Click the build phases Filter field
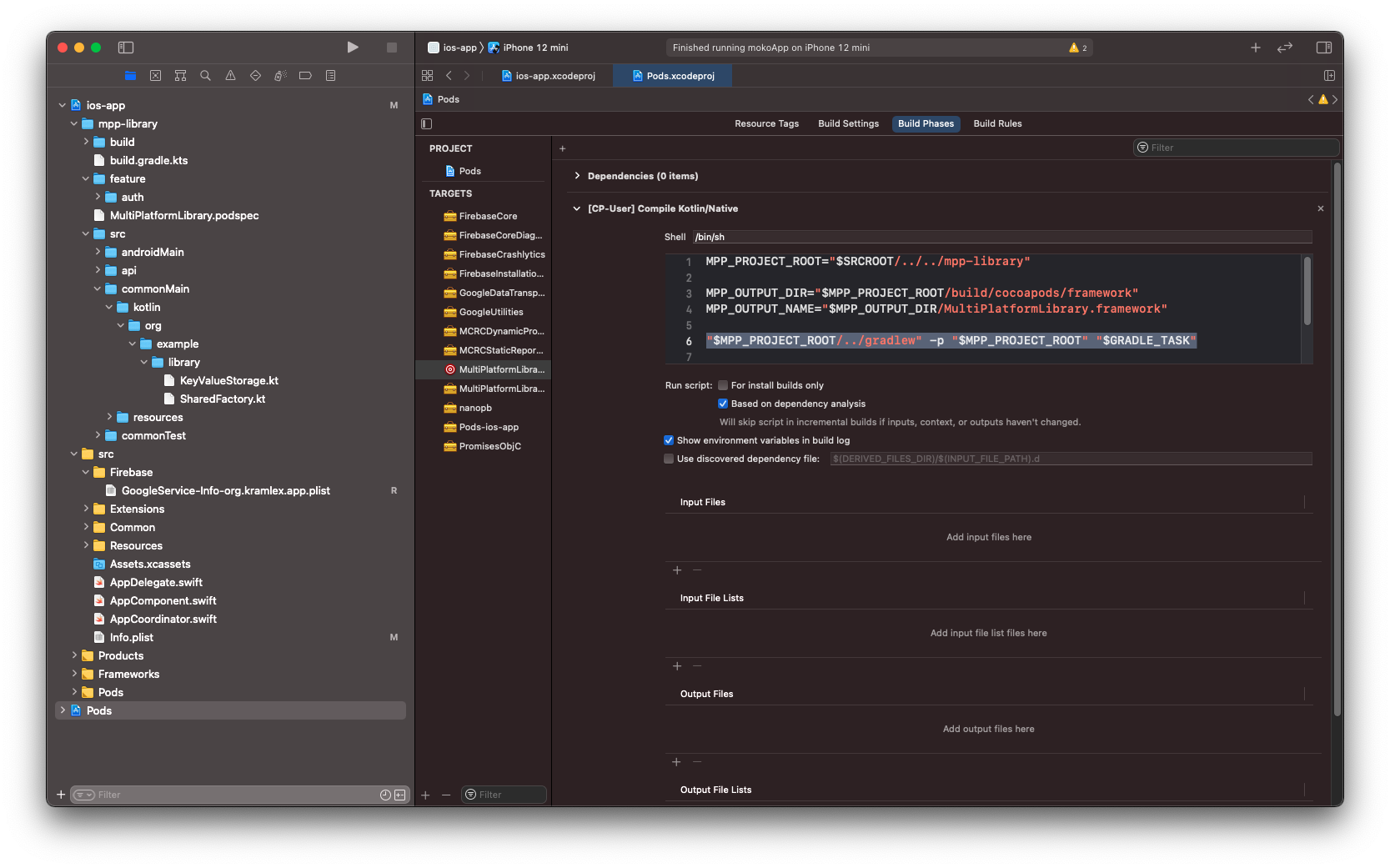1390x868 pixels. [1237, 148]
